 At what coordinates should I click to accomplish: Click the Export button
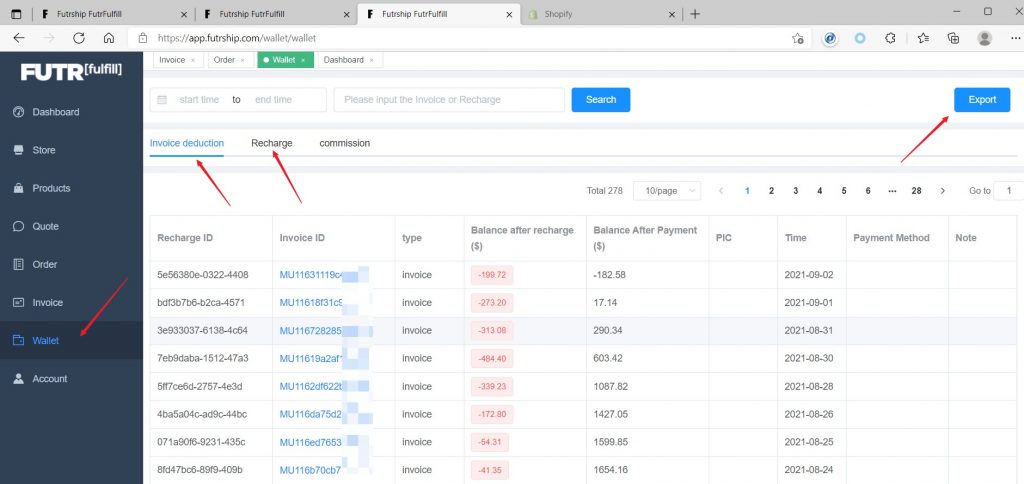click(x=982, y=100)
